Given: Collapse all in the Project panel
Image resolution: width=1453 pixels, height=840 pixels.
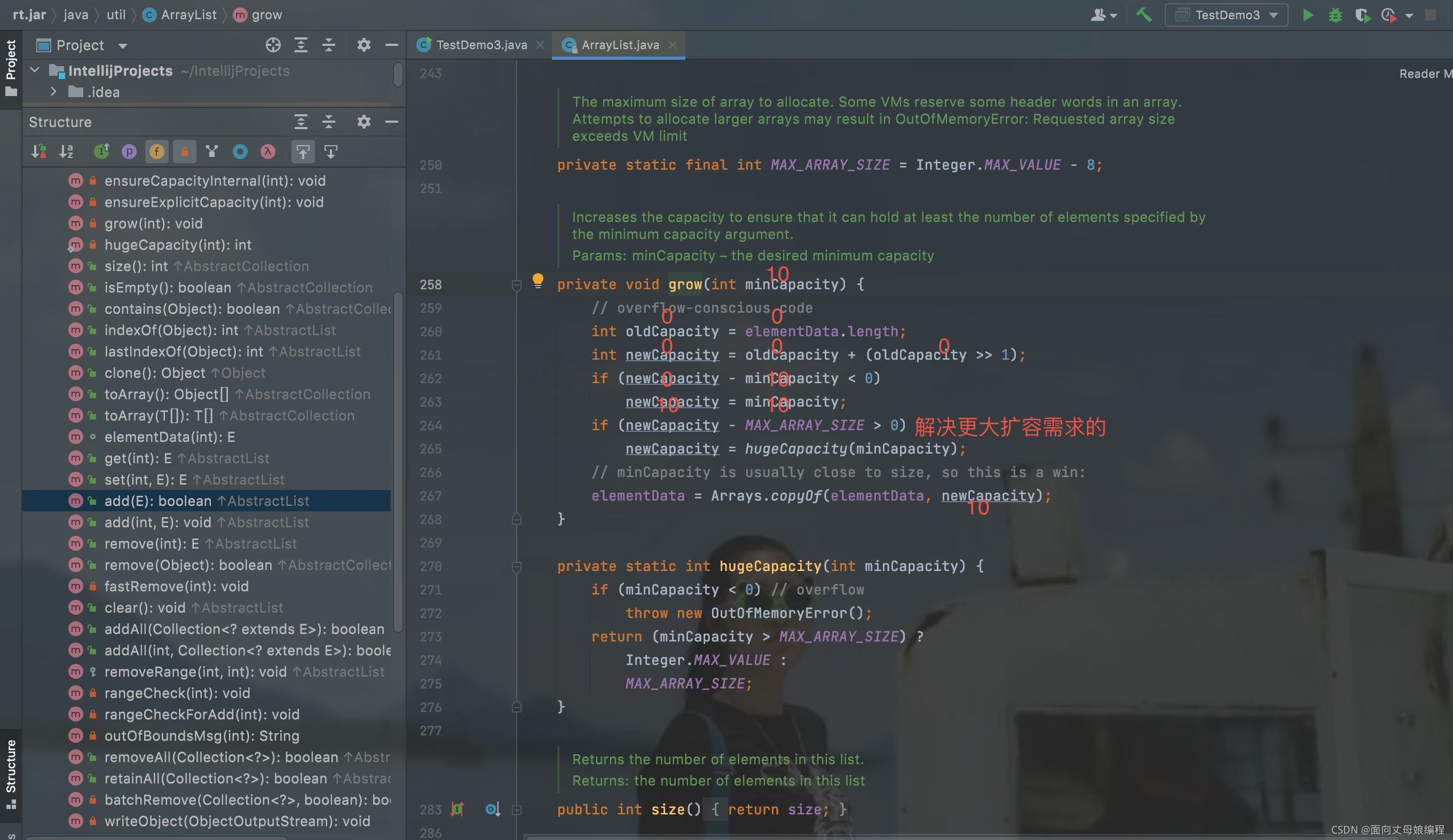Looking at the screenshot, I should pyautogui.click(x=328, y=45).
